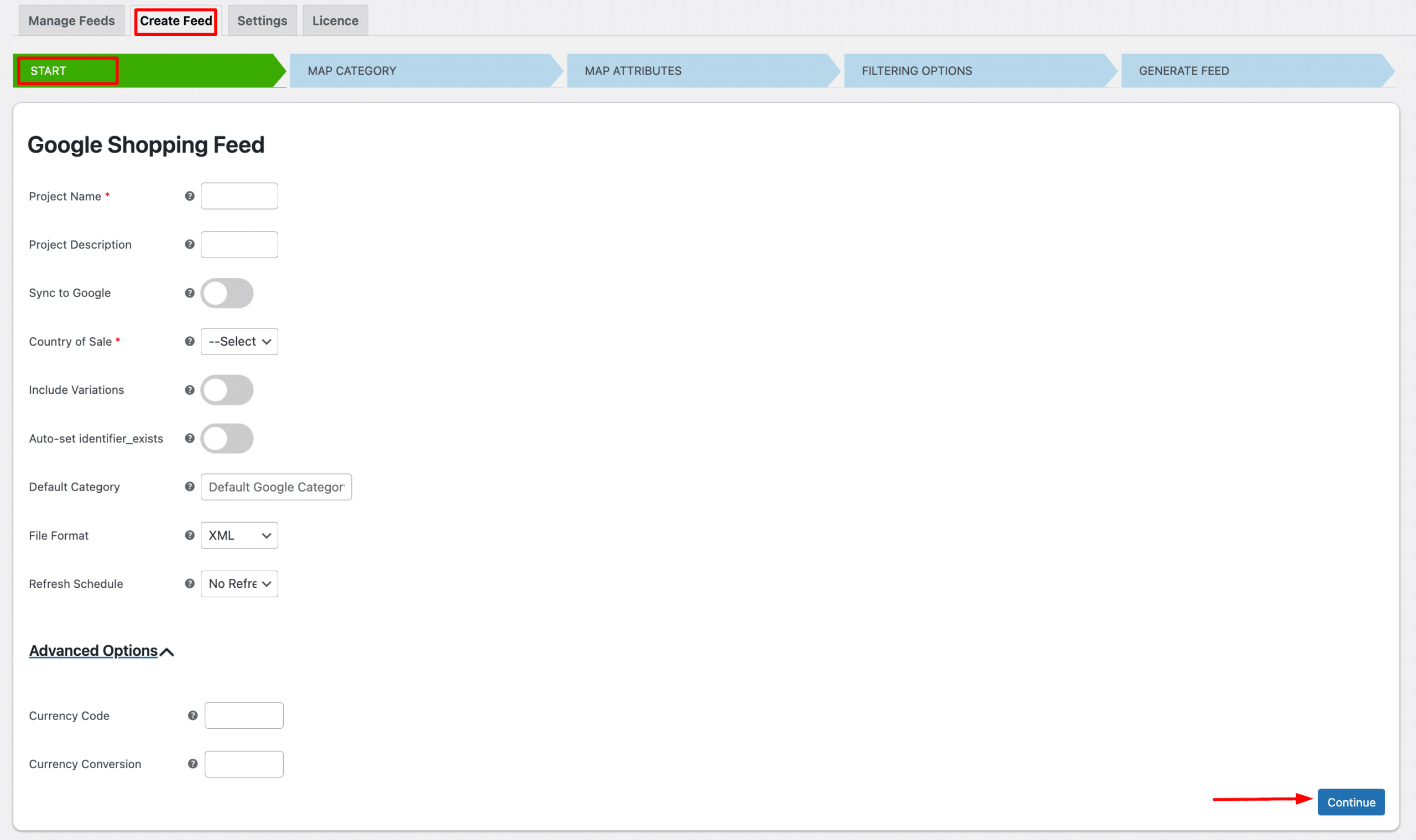The width and height of the screenshot is (1416, 840).
Task: Focus the Project Description input field
Action: click(x=240, y=244)
